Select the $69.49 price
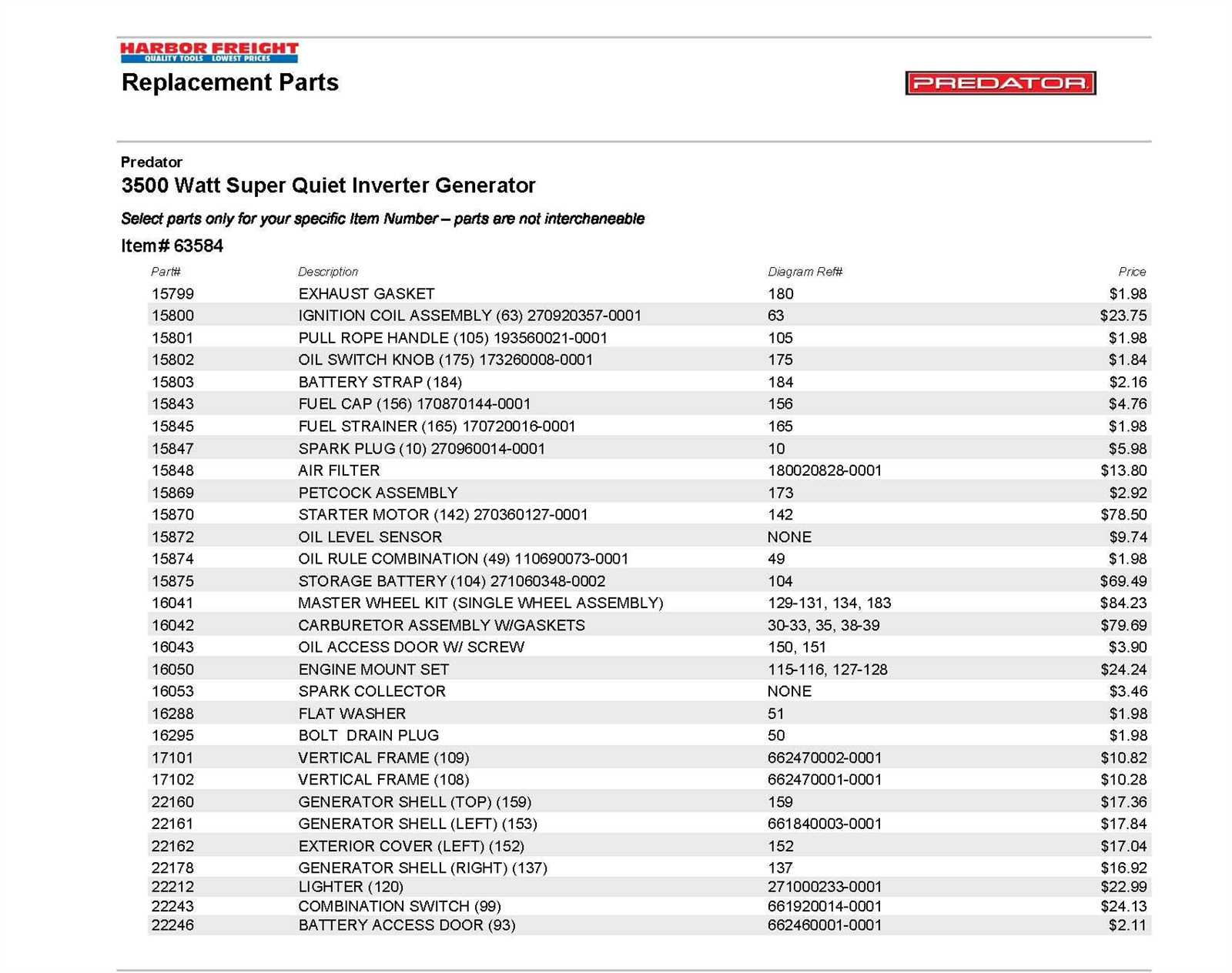Screen dimensions: 1232x973 (x=1123, y=581)
